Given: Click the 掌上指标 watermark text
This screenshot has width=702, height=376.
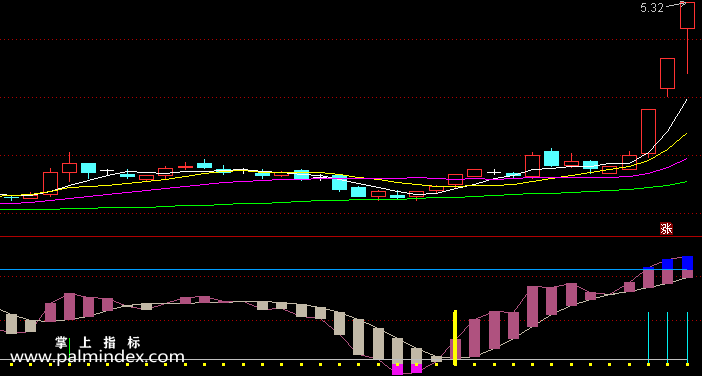Looking at the screenshot, I should [x=98, y=343].
